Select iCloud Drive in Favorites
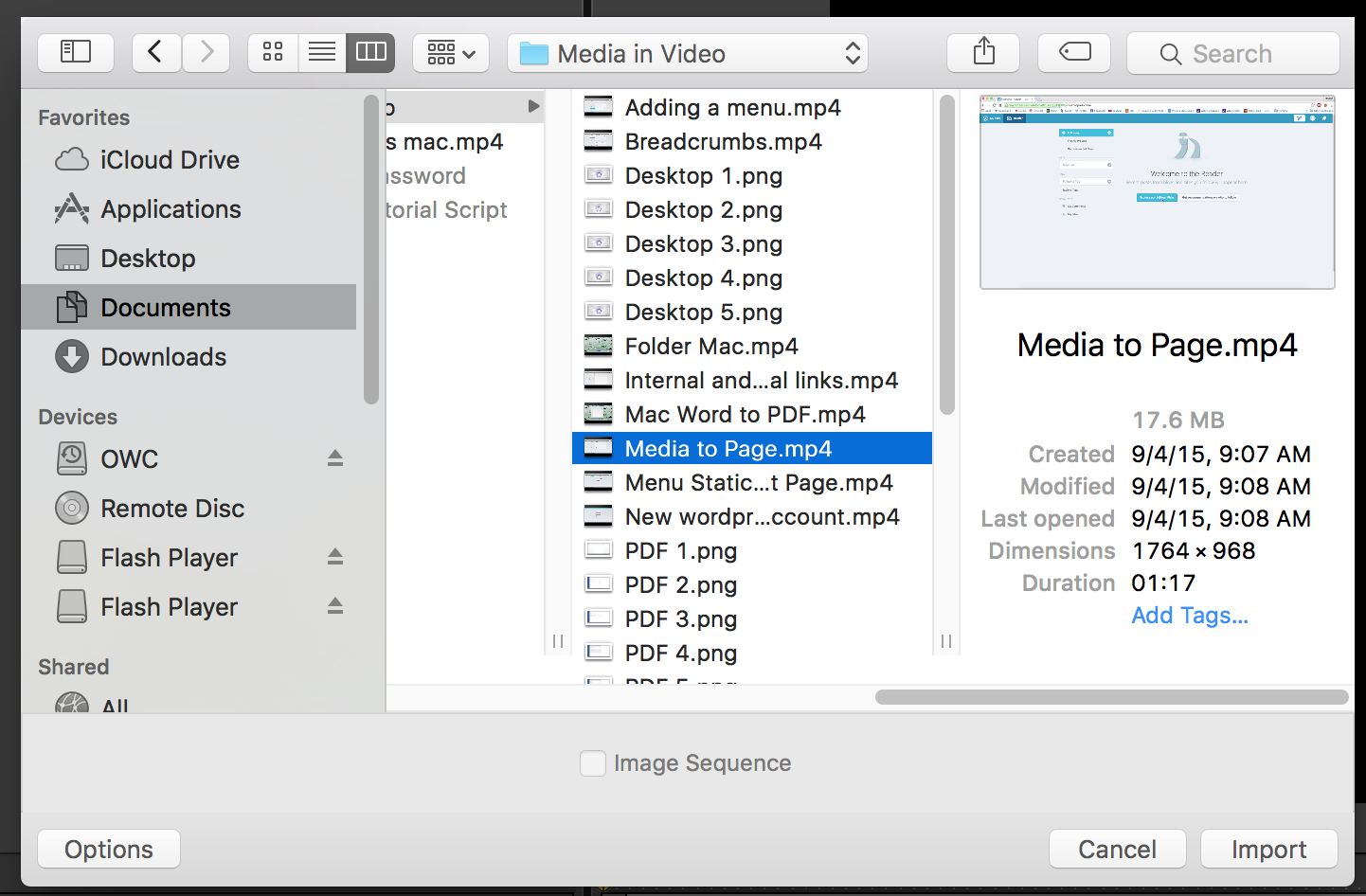Viewport: 1366px width, 896px height. (x=170, y=160)
